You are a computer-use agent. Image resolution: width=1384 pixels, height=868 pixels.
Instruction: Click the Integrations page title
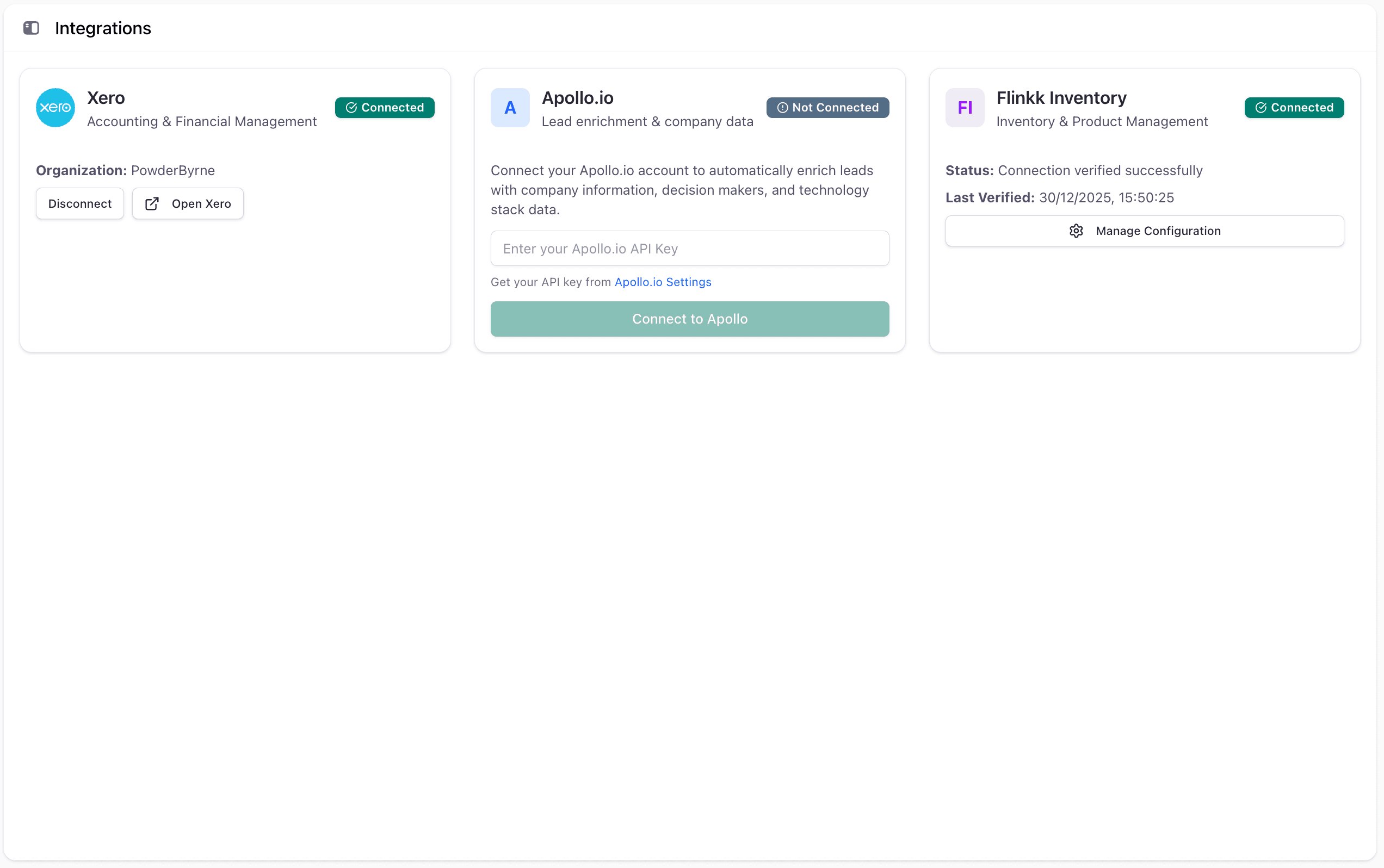pos(103,28)
